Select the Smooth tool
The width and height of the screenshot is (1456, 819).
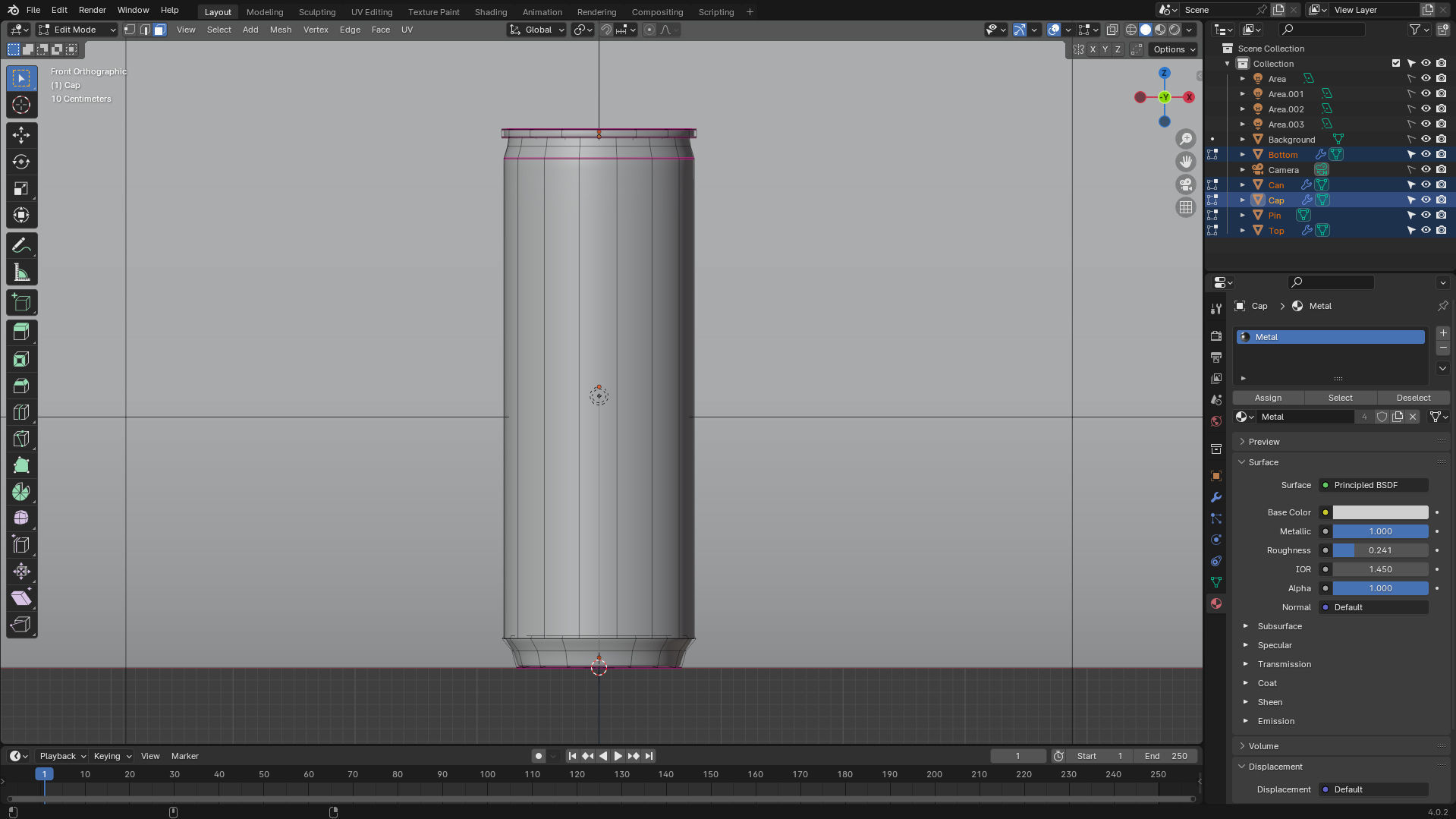click(21, 518)
